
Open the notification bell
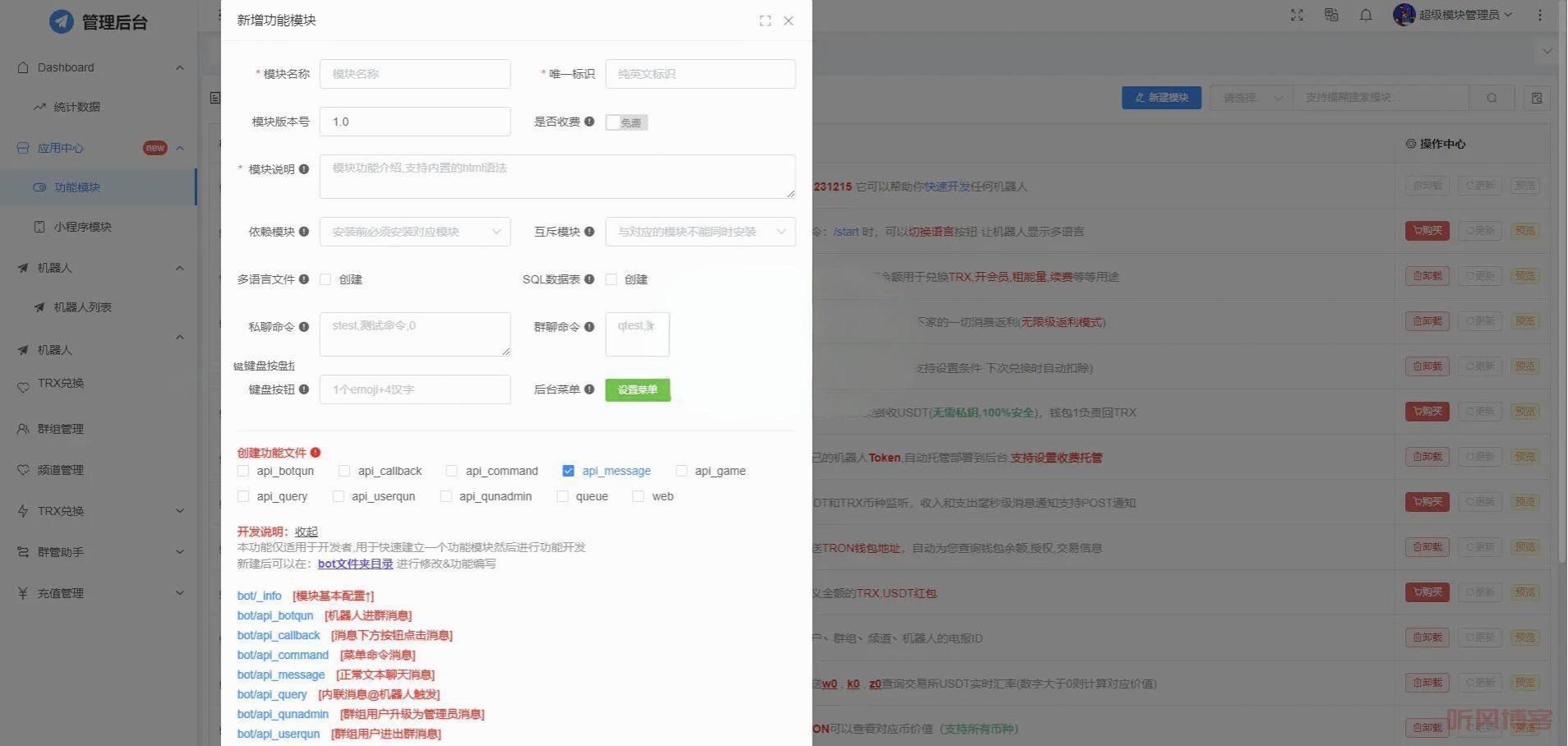point(1366,15)
